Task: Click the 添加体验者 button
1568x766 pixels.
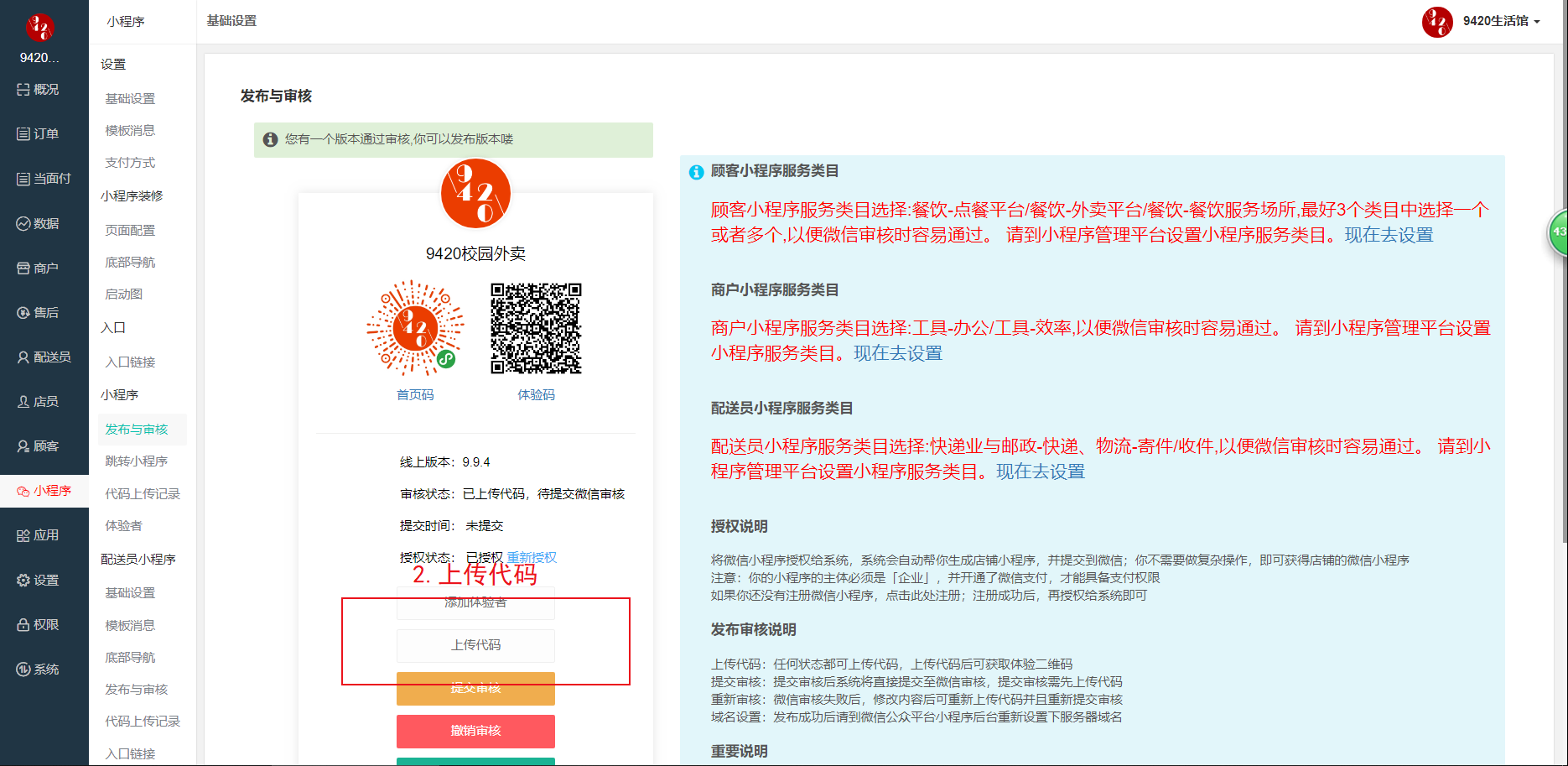Action: pos(475,602)
